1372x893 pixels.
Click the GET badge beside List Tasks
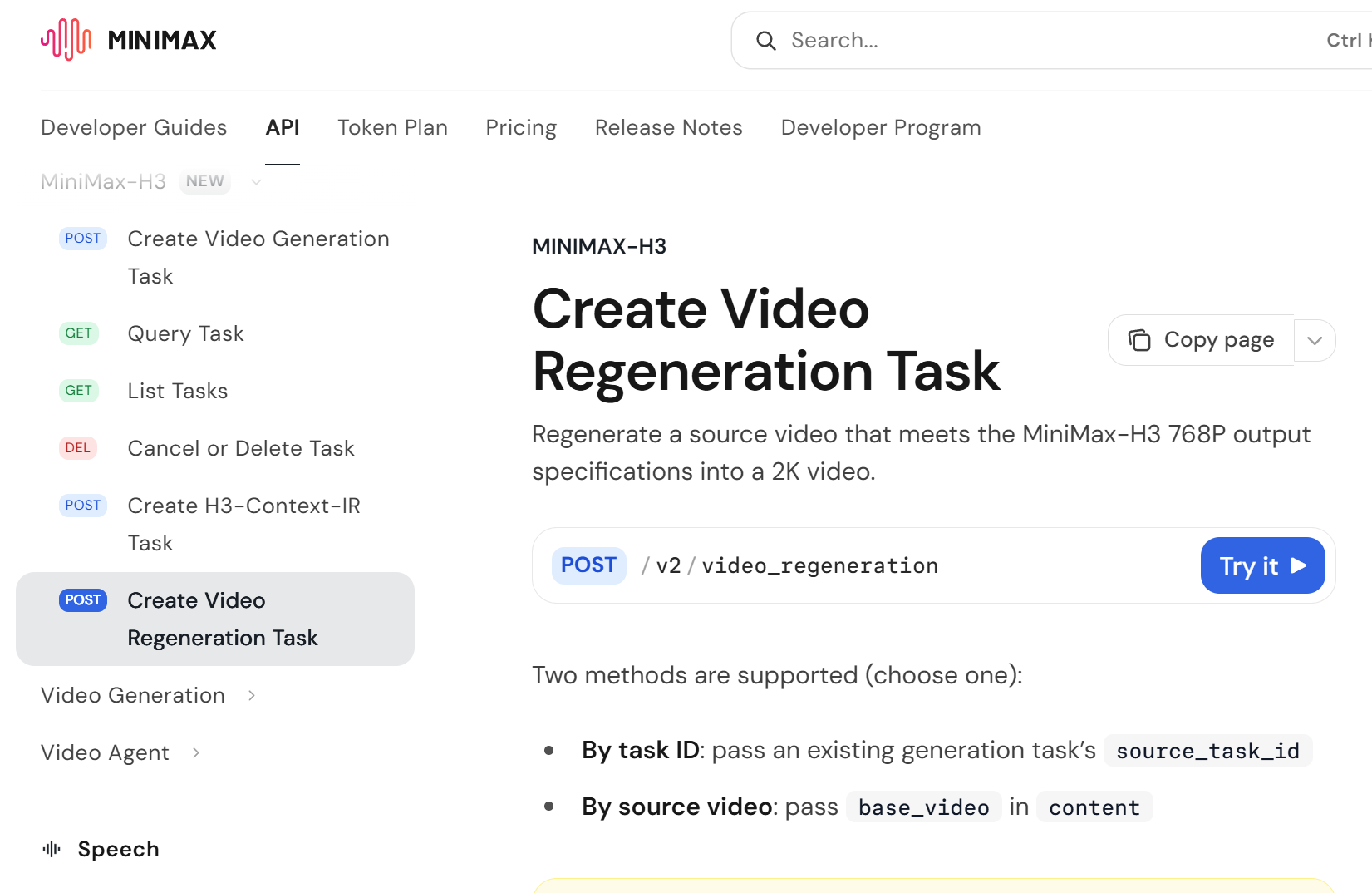coord(79,391)
